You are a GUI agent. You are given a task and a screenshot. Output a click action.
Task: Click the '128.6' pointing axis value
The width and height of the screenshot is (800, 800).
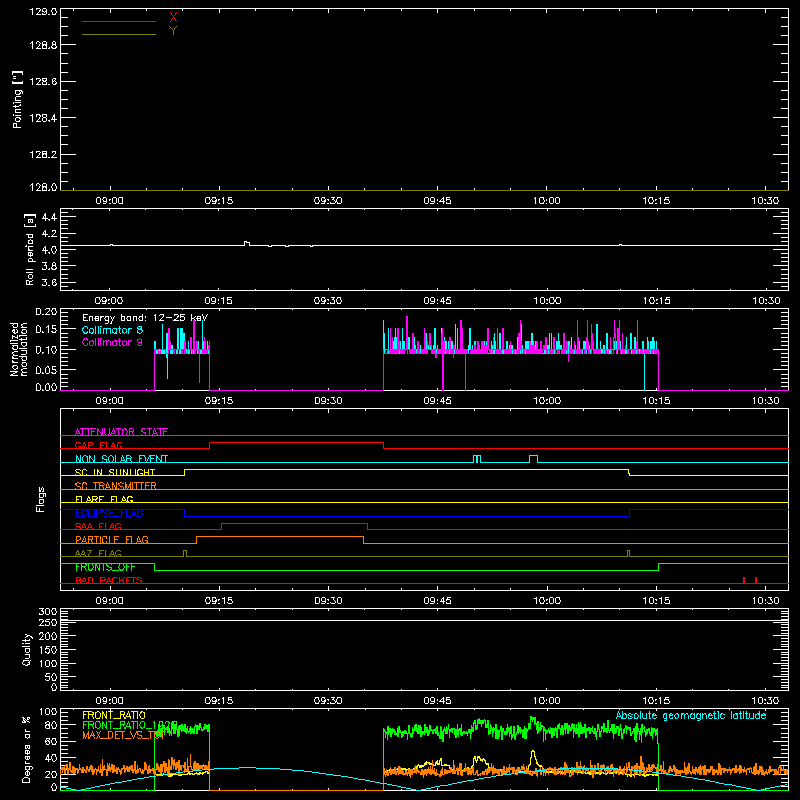click(x=43, y=82)
